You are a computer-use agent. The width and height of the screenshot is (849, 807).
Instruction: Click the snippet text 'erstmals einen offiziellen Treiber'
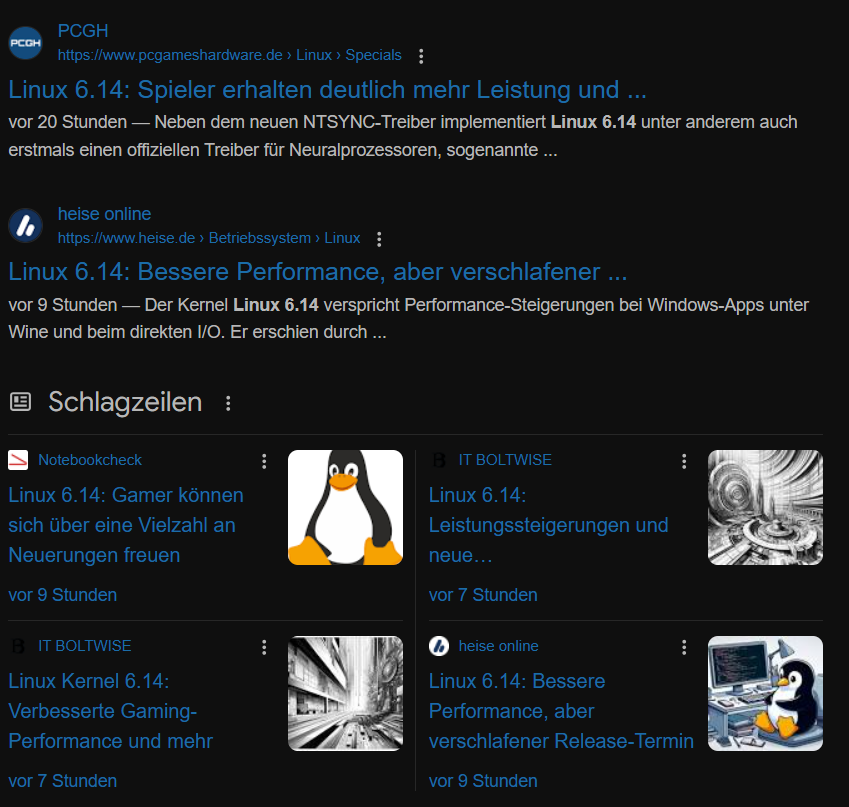click(x=133, y=150)
